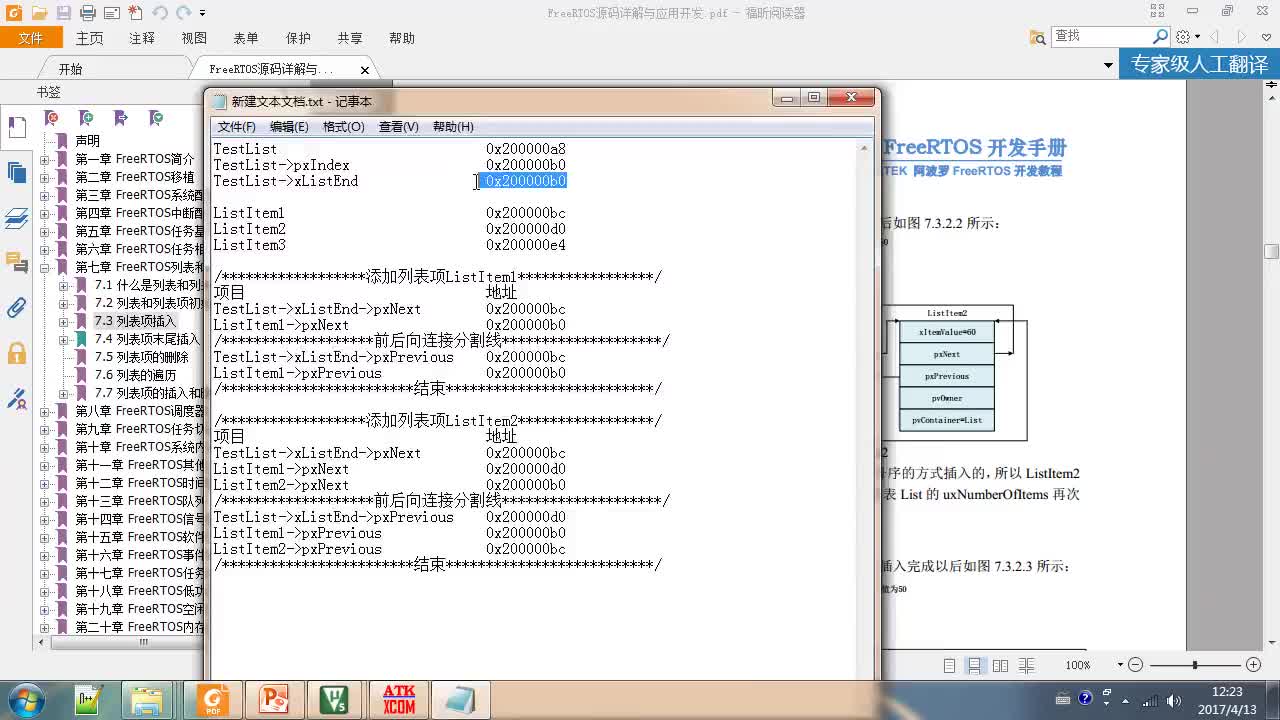Open Notepad's 格式(O) menu
Viewport: 1280px width, 720px height.
click(343, 127)
